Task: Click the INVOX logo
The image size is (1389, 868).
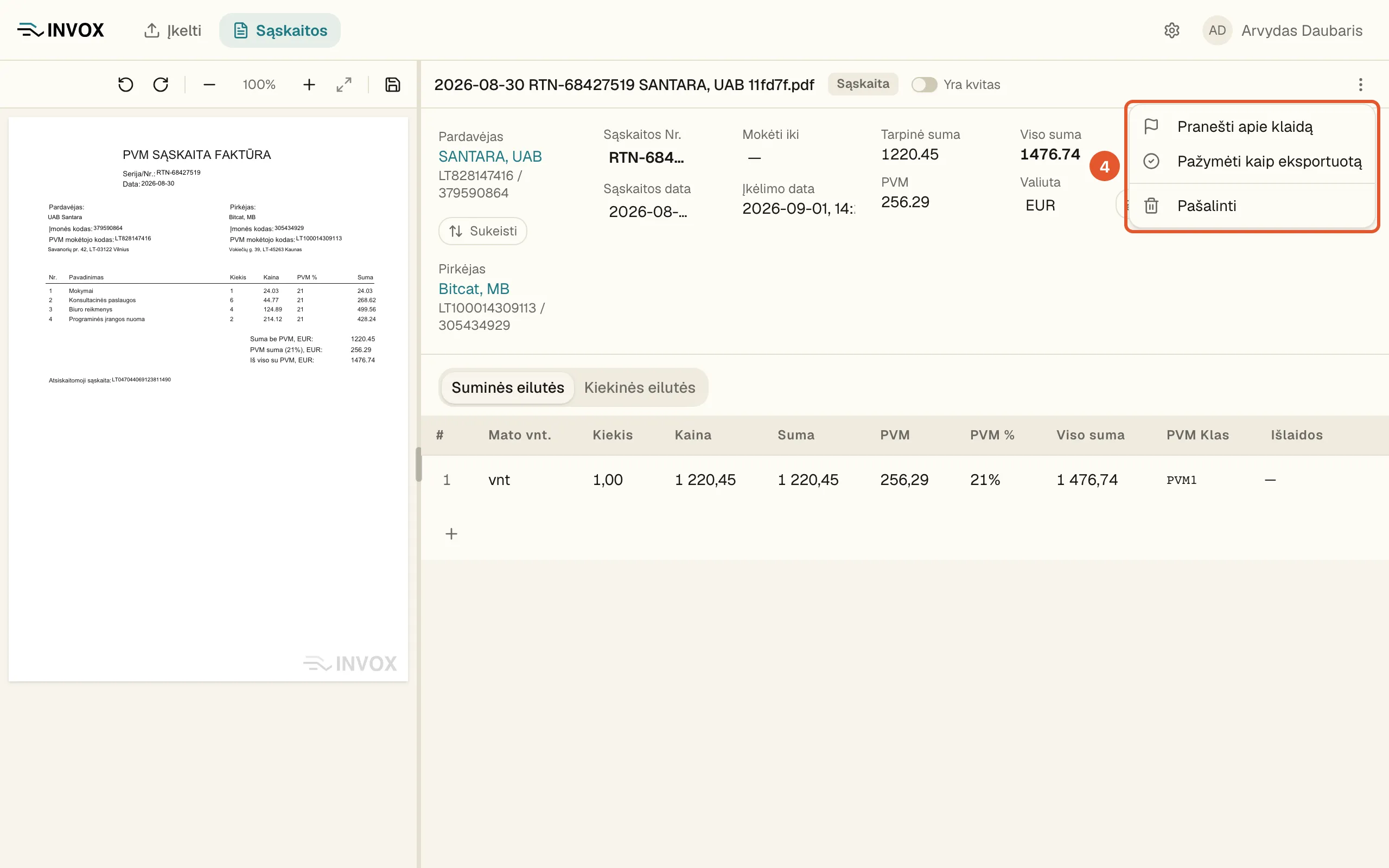Action: click(61, 30)
